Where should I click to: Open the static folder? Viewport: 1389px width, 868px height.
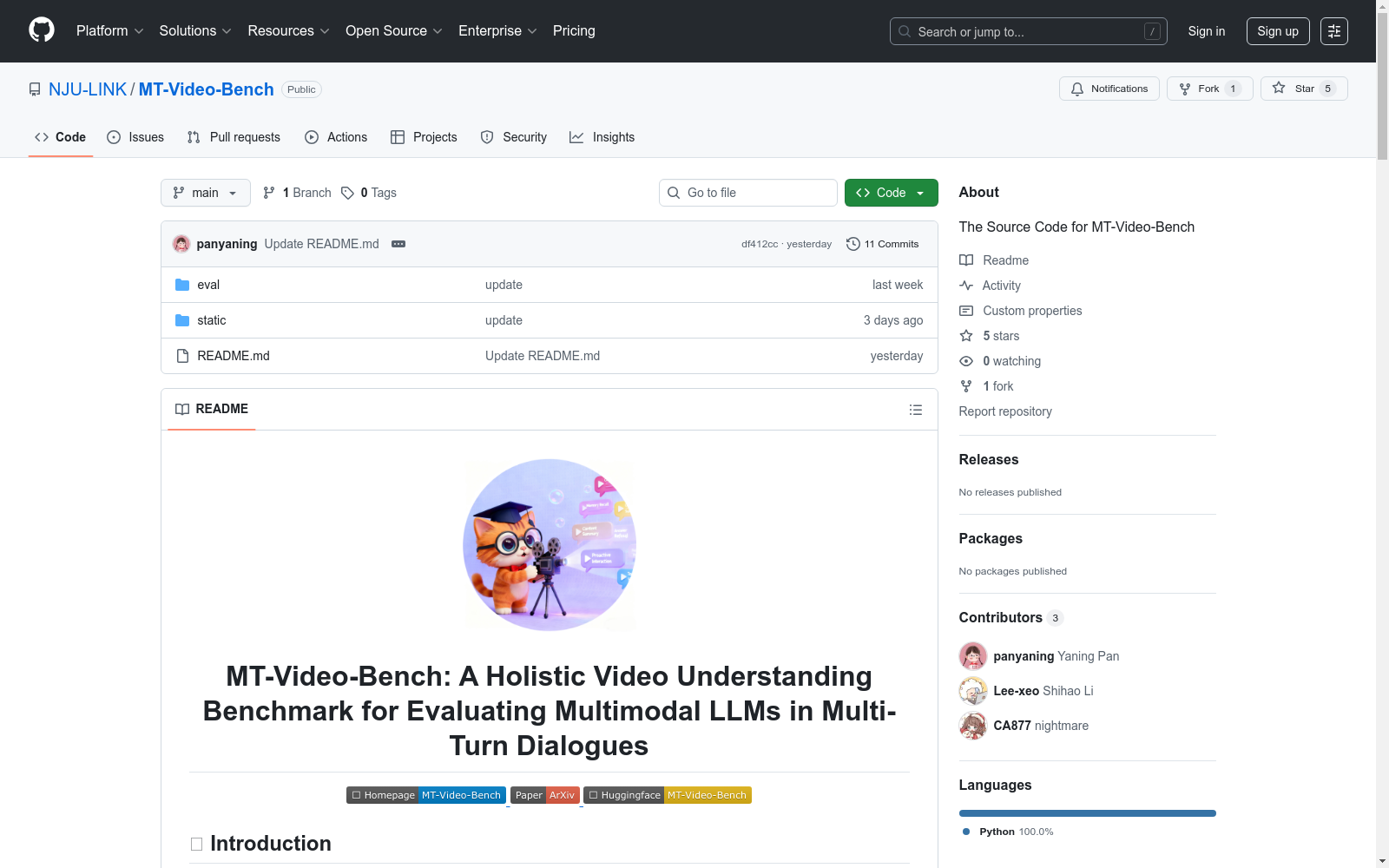tap(212, 320)
